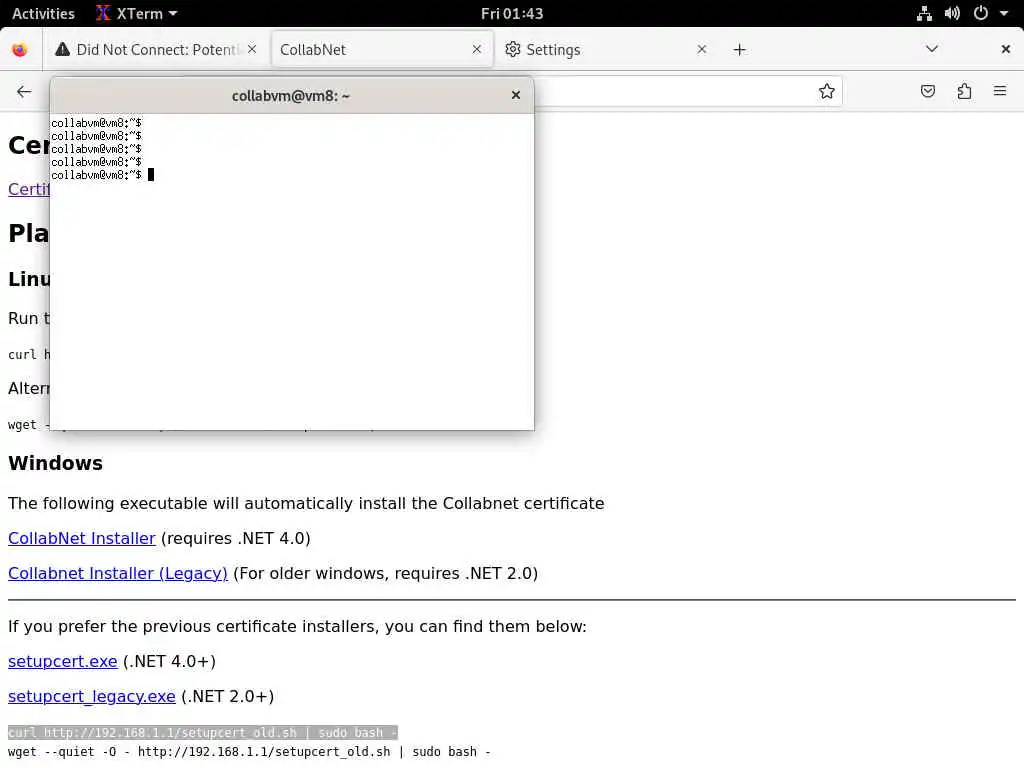Bookmark this page with the star icon
1024x768 pixels.
pos(826,91)
